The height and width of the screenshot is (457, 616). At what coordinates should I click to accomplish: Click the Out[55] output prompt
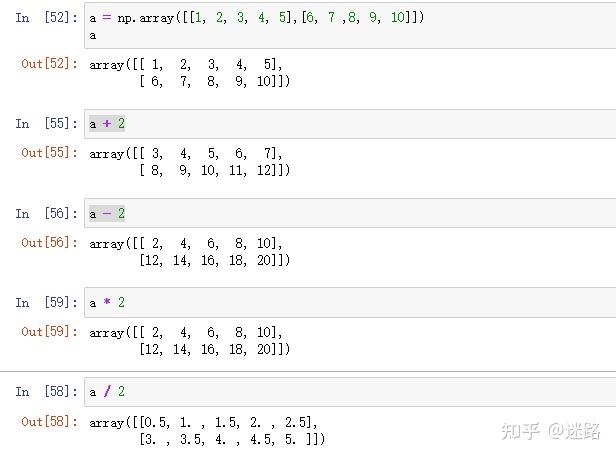click(50, 153)
